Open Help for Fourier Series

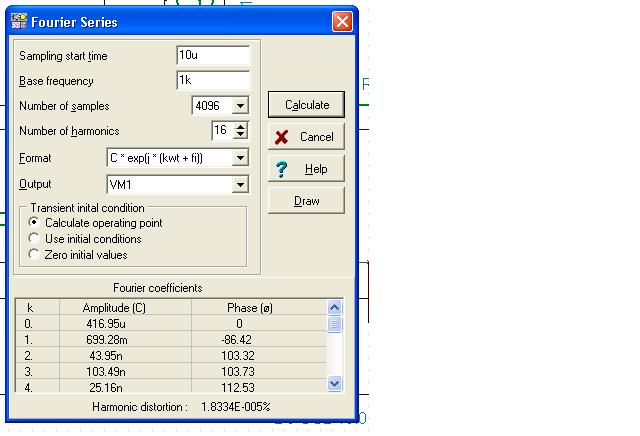click(306, 169)
